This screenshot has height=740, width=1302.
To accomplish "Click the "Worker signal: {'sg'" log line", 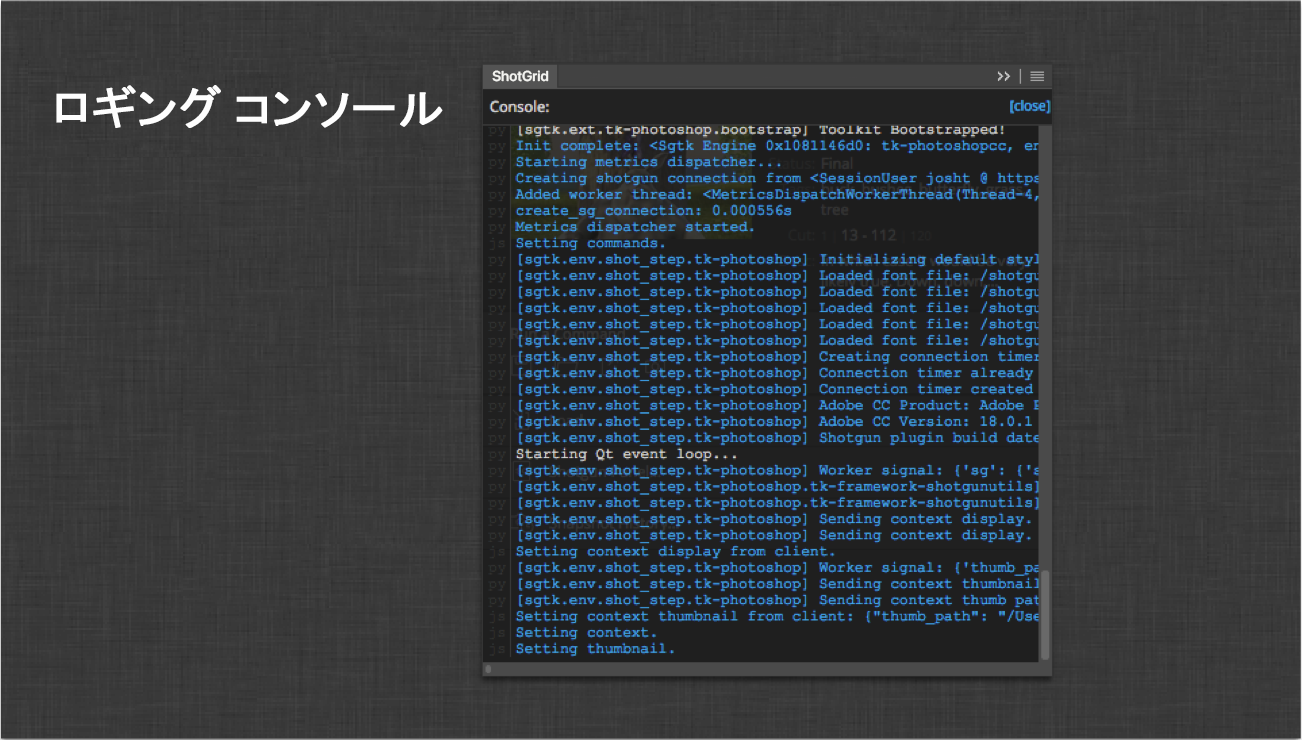I will click(777, 470).
